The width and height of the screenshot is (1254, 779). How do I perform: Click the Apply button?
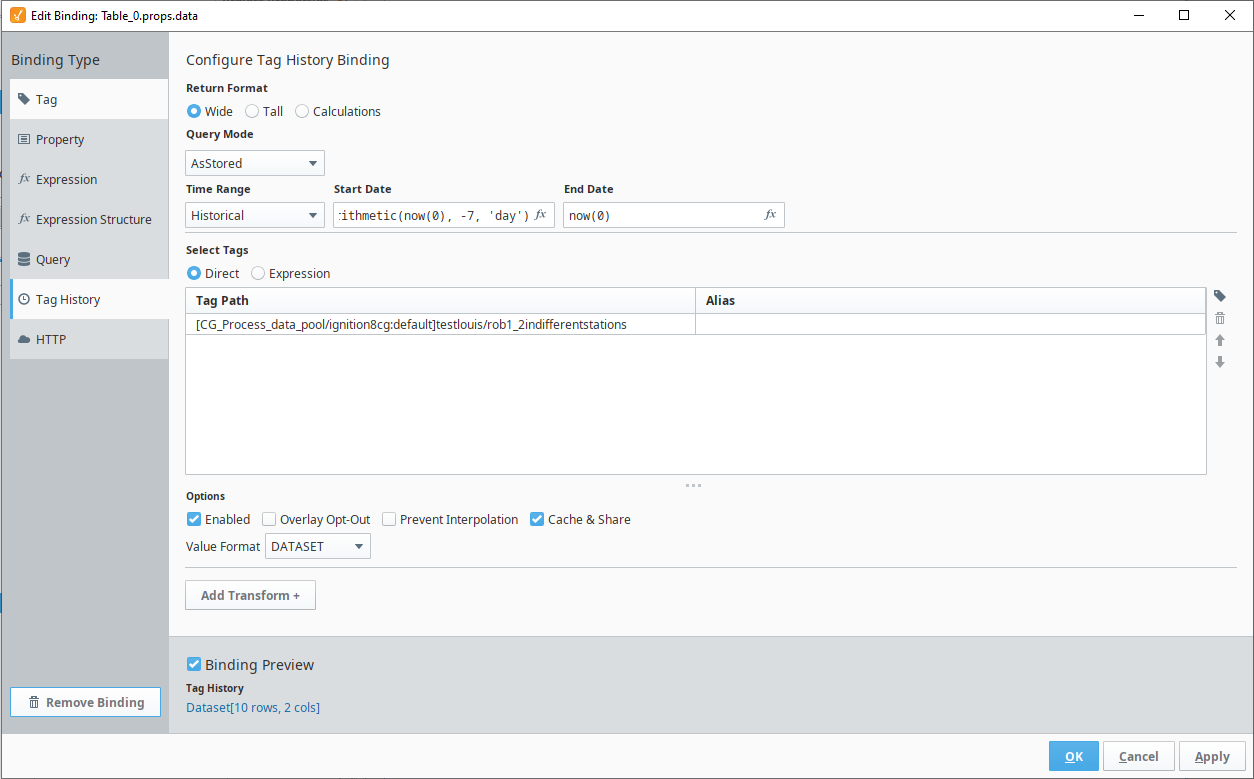[1212, 756]
